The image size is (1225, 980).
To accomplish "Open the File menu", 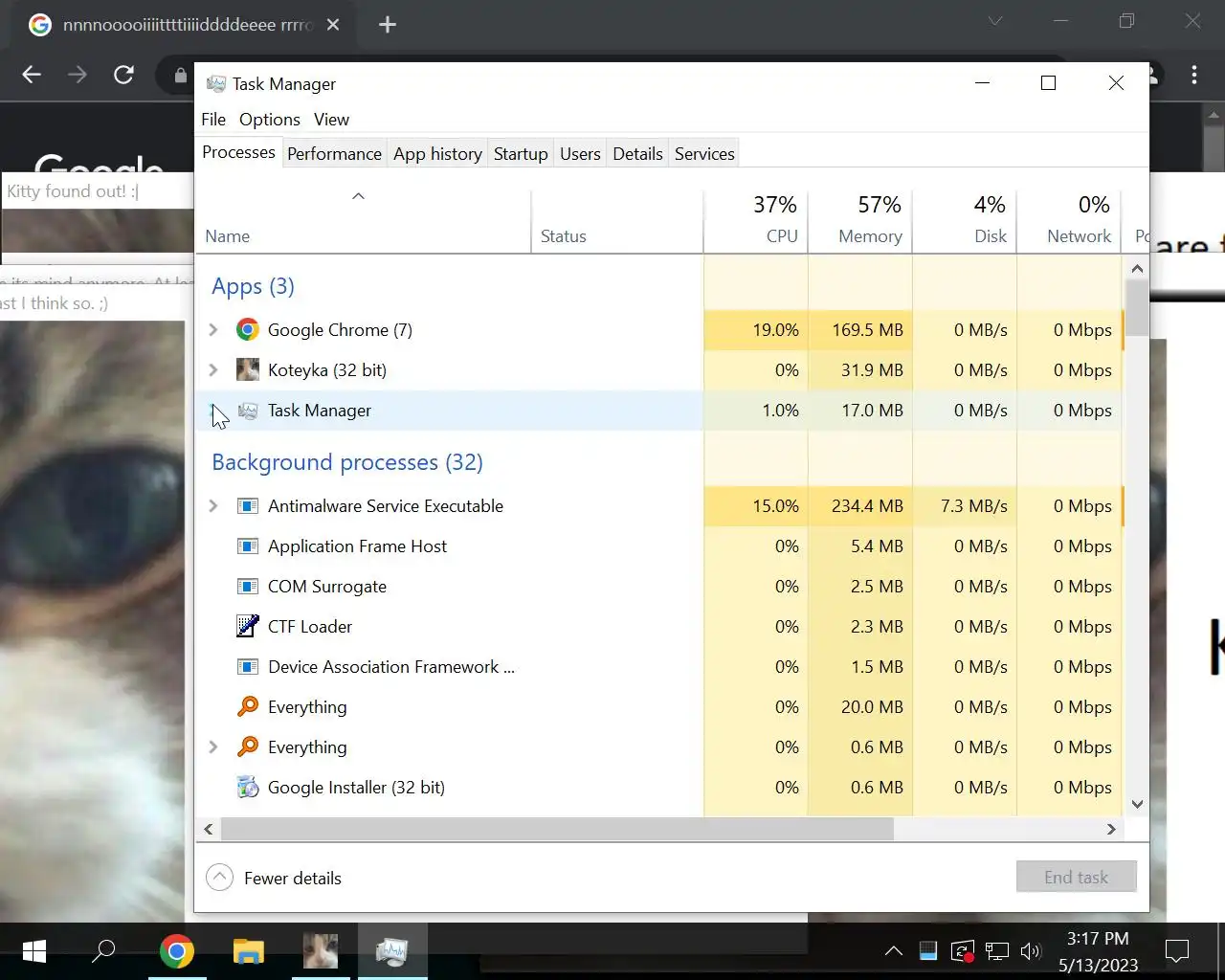I will (x=213, y=120).
